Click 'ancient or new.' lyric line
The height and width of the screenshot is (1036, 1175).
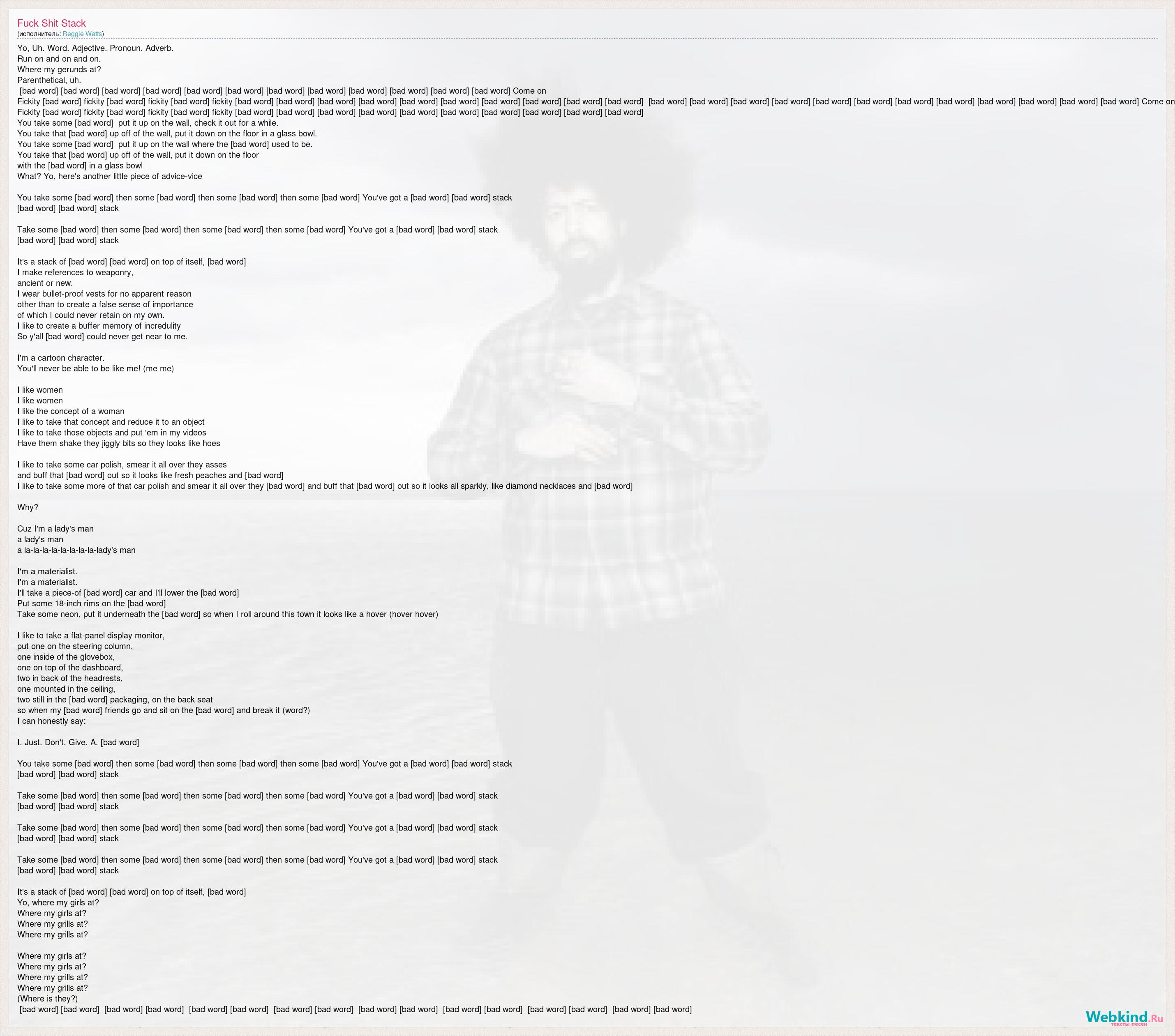pos(45,283)
